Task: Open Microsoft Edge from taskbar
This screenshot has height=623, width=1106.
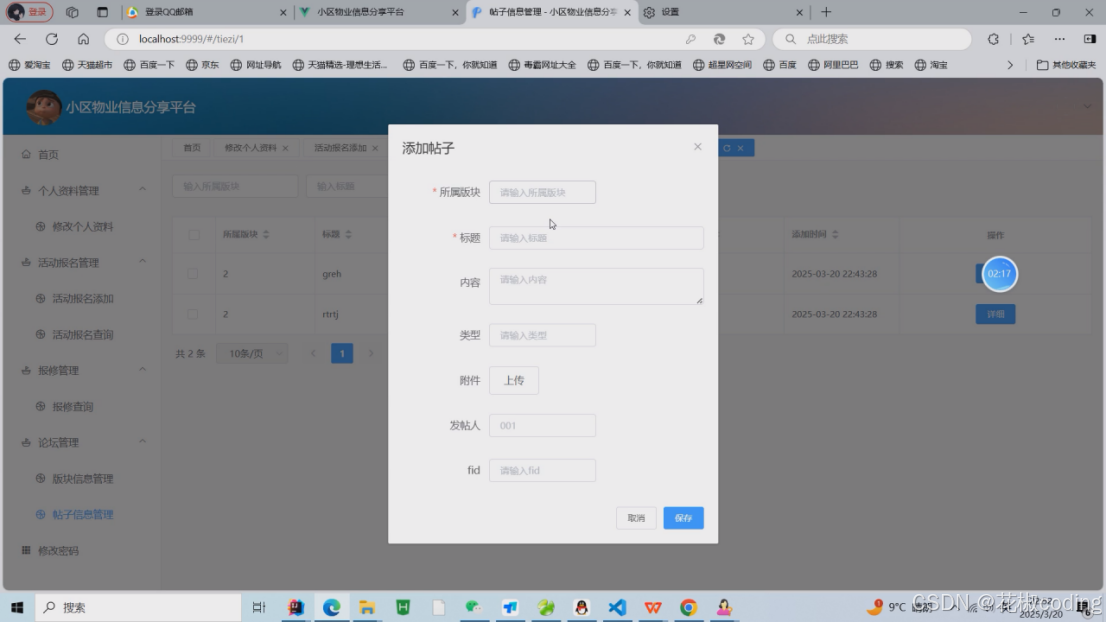Action: pyautogui.click(x=332, y=607)
